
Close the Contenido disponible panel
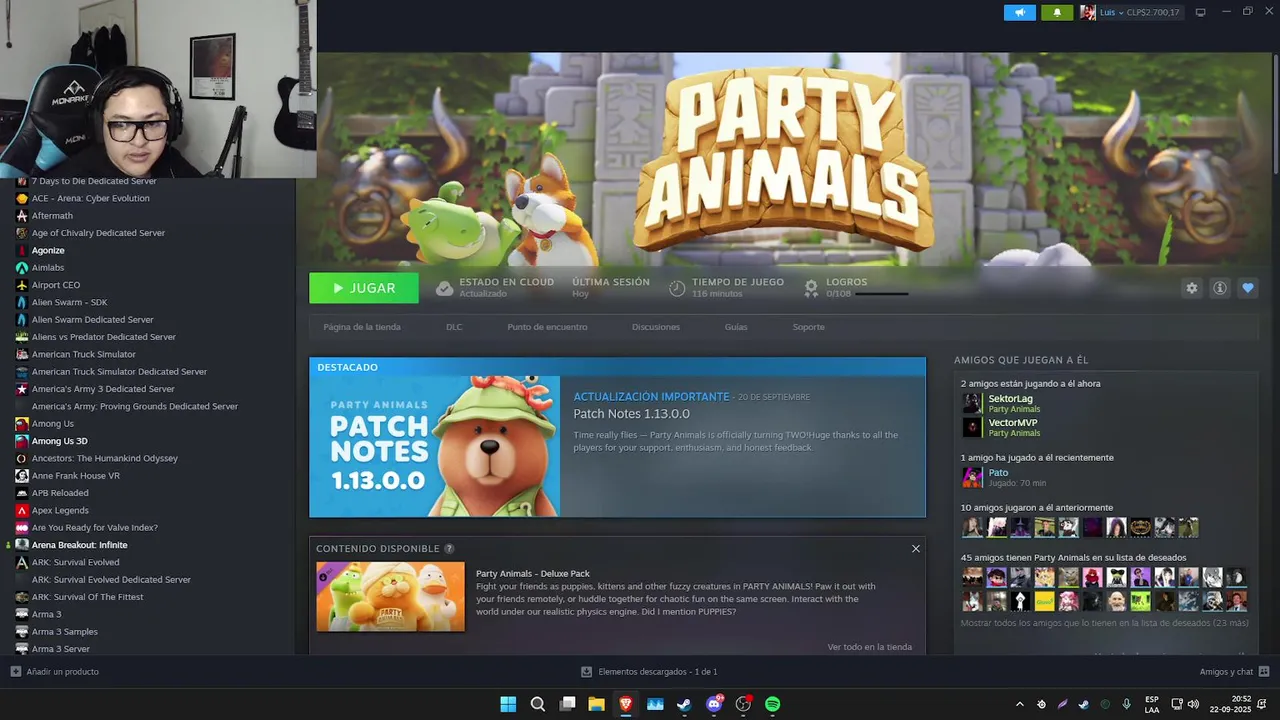click(x=915, y=549)
